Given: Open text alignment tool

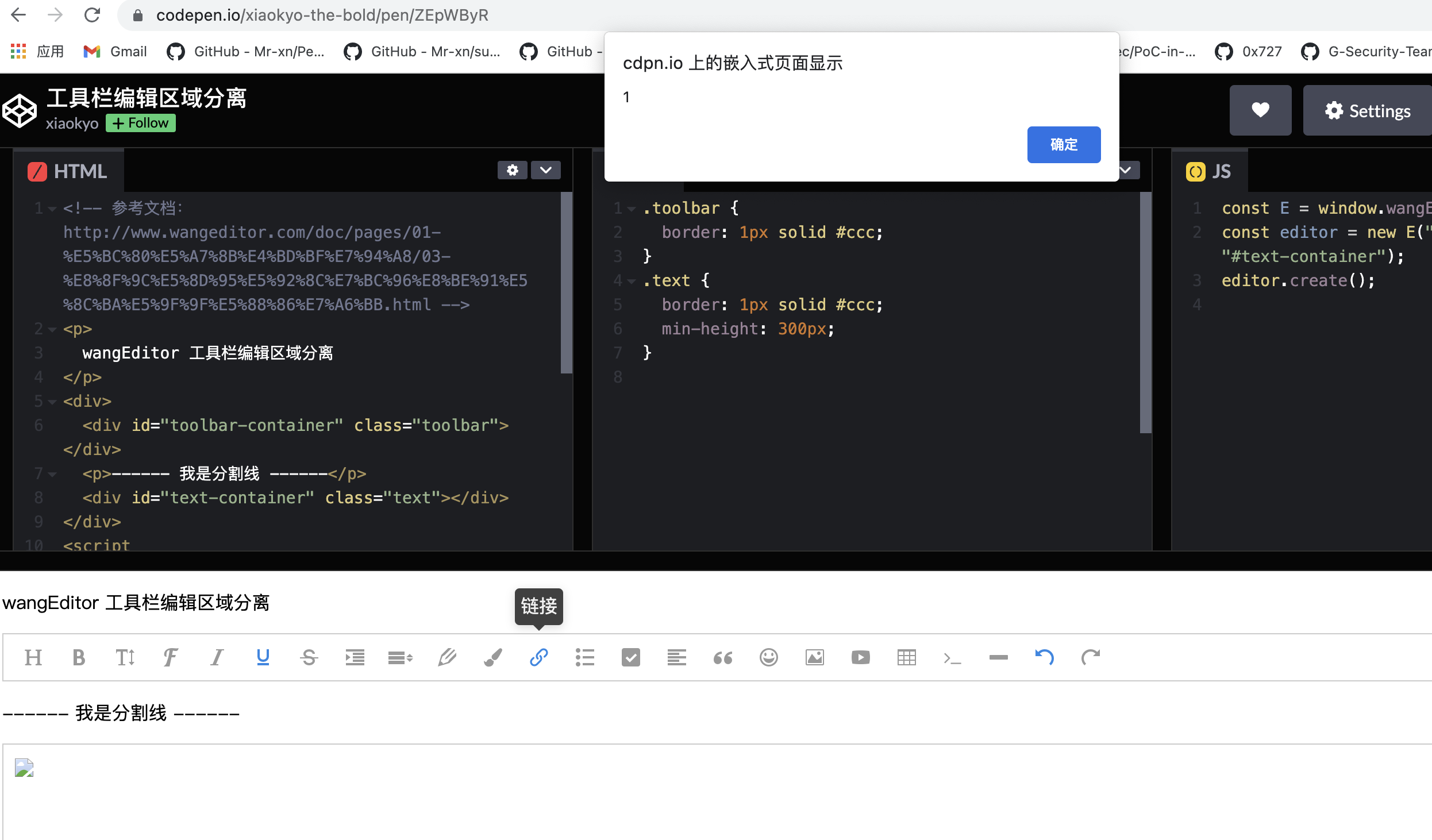Looking at the screenshot, I should (x=677, y=657).
